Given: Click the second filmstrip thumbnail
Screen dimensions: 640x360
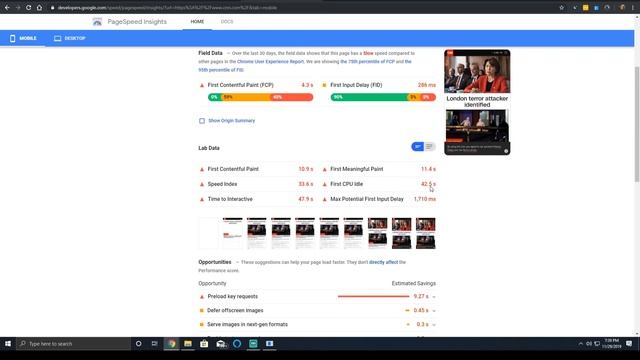Looking at the screenshot, I should tap(233, 233).
